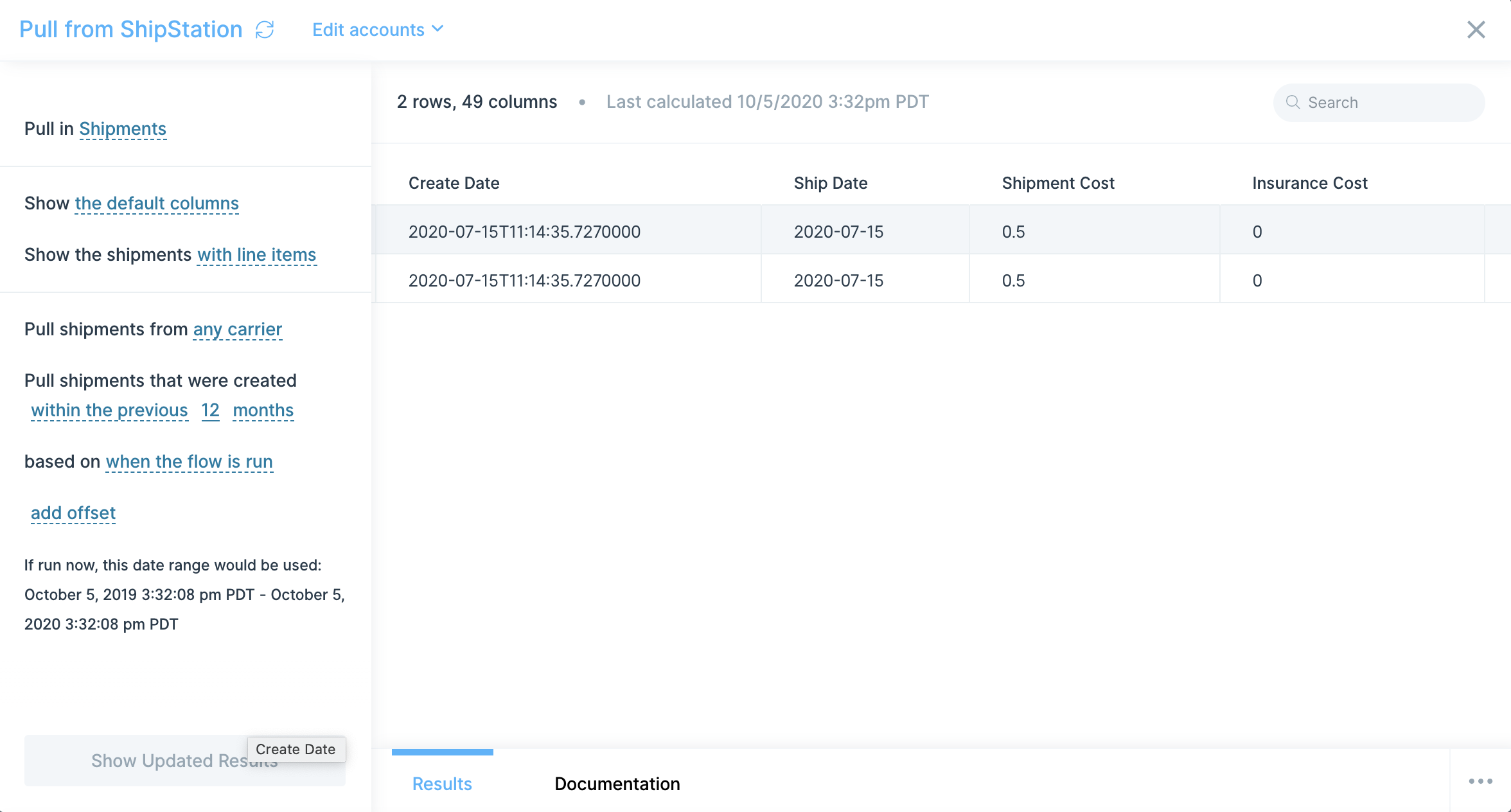Select the 'any carrier' filter dropdown
Image resolution: width=1511 pixels, height=812 pixels.
click(x=237, y=330)
